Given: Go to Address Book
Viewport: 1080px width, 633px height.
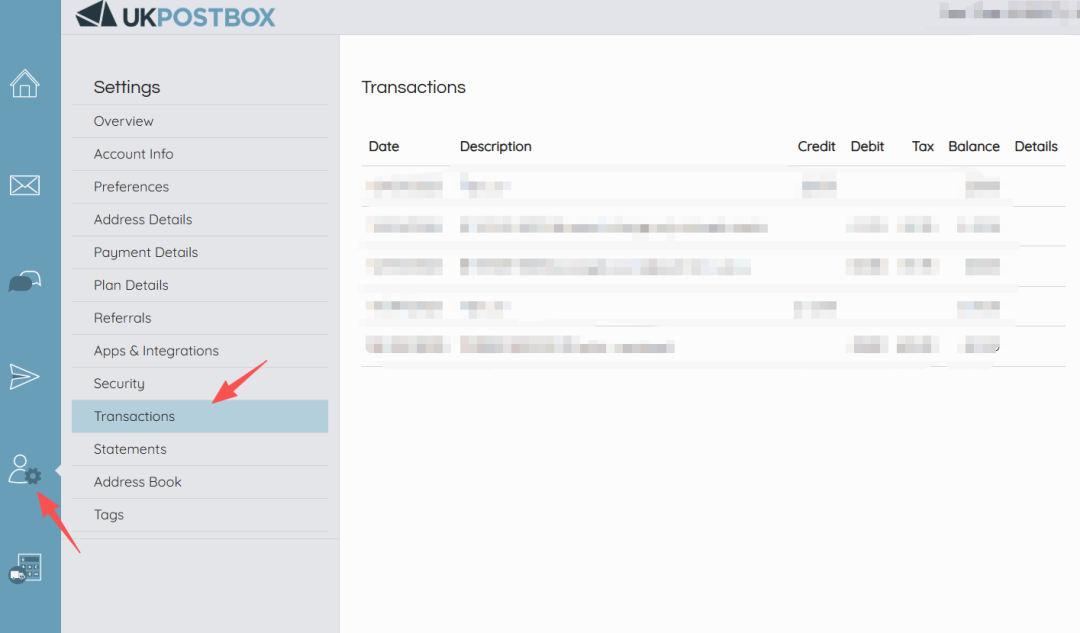Looking at the screenshot, I should (138, 482).
